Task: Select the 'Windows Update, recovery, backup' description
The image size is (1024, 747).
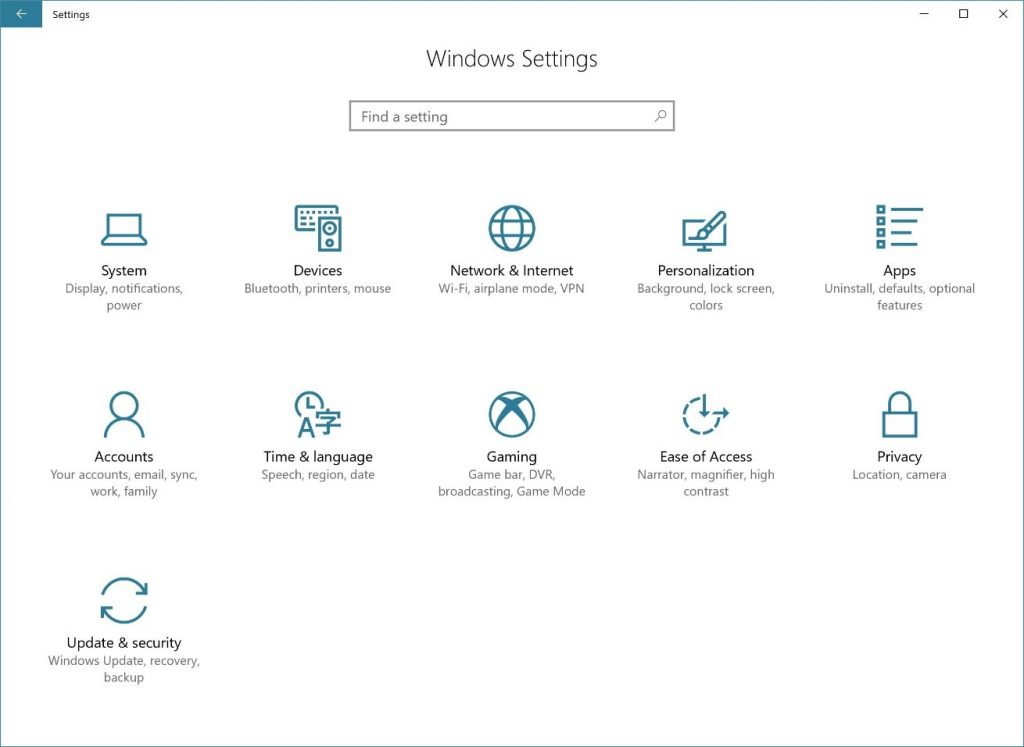Action: (124, 669)
